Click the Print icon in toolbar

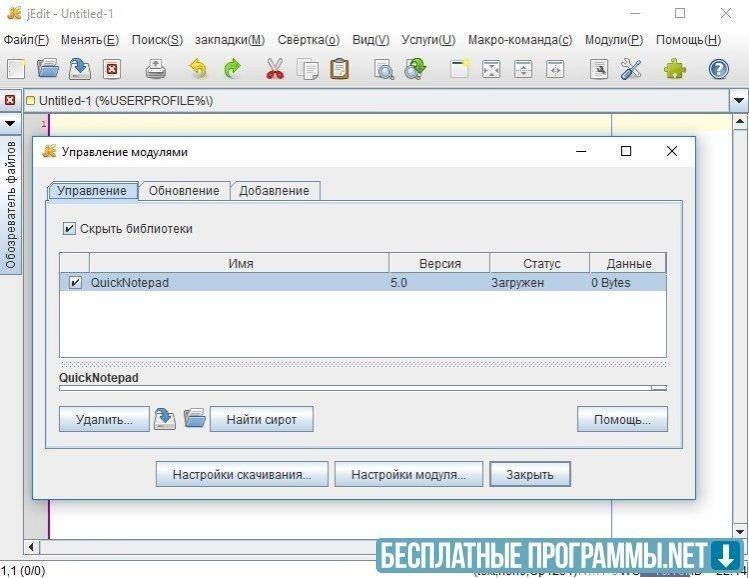tap(156, 69)
